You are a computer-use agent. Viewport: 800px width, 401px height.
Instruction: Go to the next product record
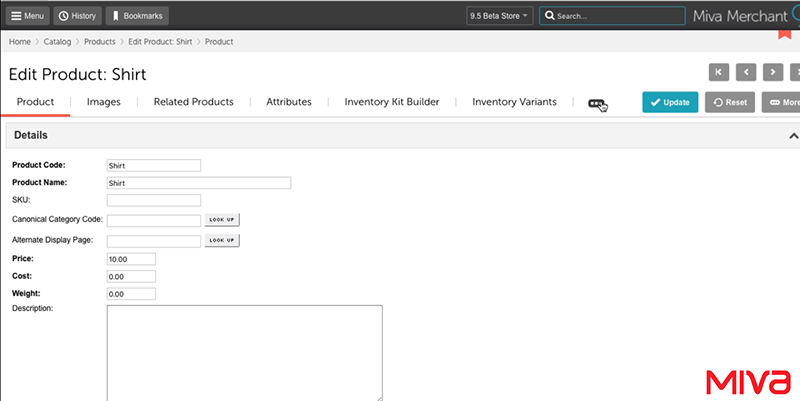[772, 72]
